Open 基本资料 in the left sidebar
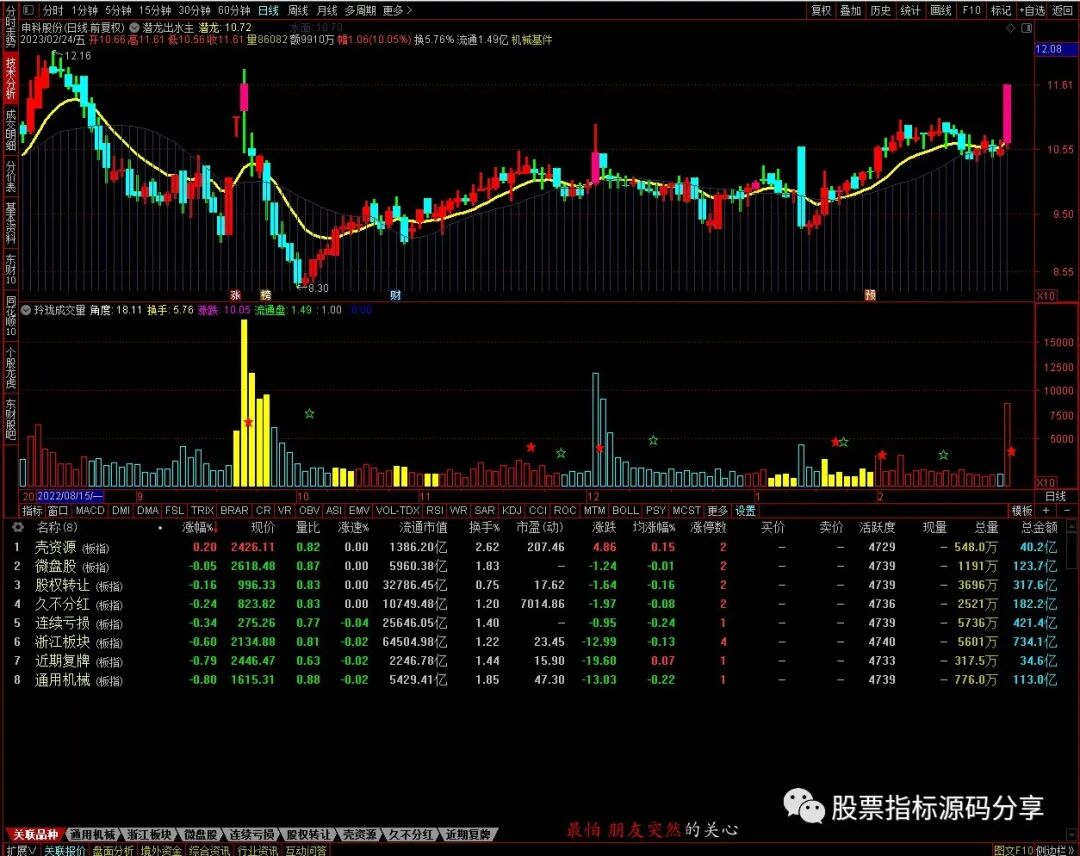The width and height of the screenshot is (1080, 856). point(10,222)
